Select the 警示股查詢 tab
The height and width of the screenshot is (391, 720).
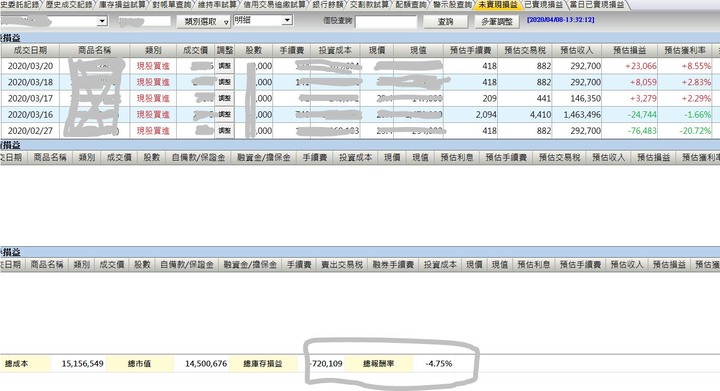coord(452,5)
